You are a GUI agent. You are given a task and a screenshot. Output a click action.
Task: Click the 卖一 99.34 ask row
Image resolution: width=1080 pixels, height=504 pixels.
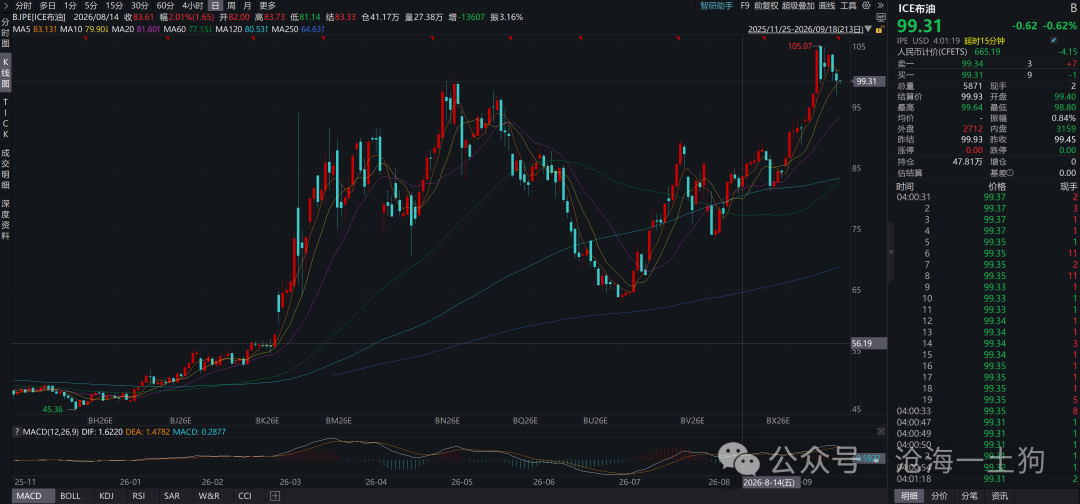point(986,63)
